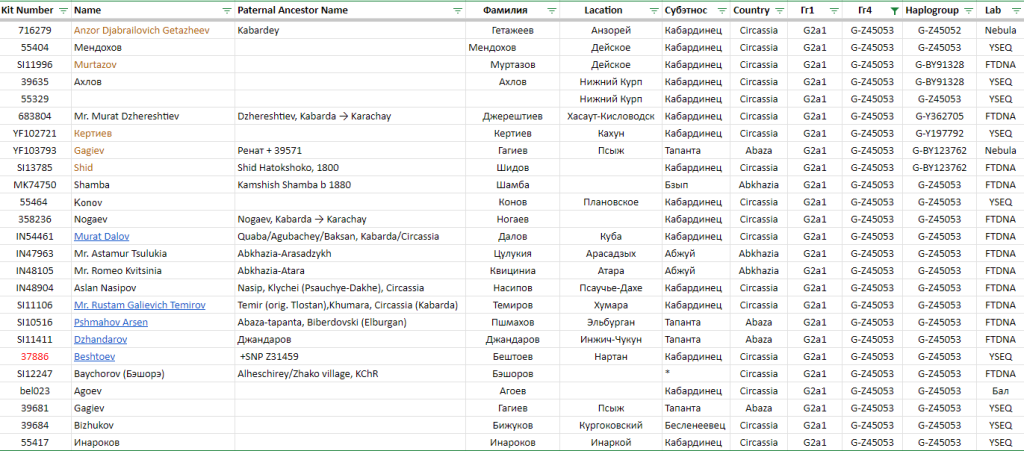Click Paternal Ancestor Name filter icon
The width and height of the screenshot is (1024, 451).
tap(458, 10)
